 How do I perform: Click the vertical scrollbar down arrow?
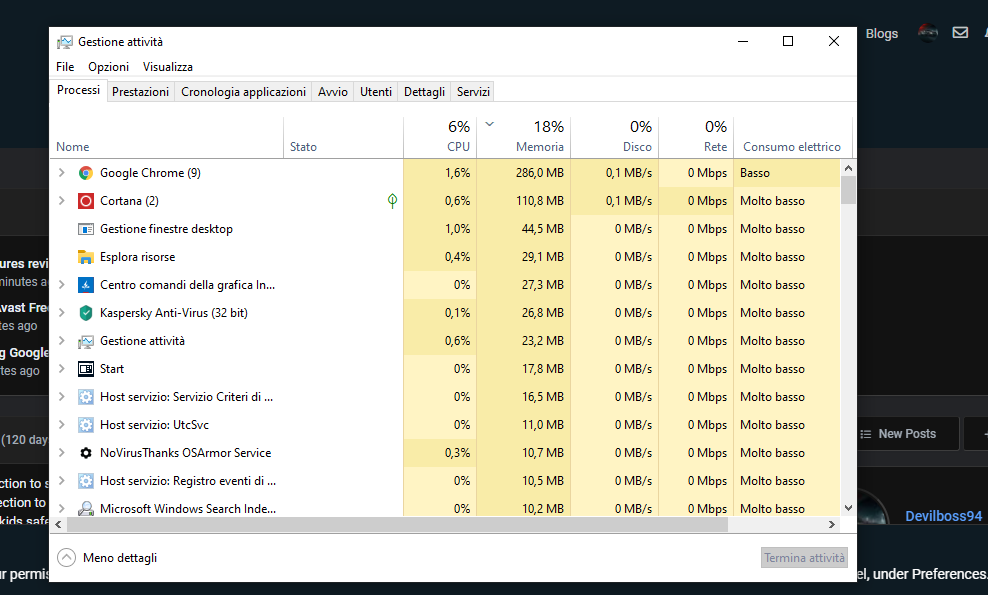849,508
